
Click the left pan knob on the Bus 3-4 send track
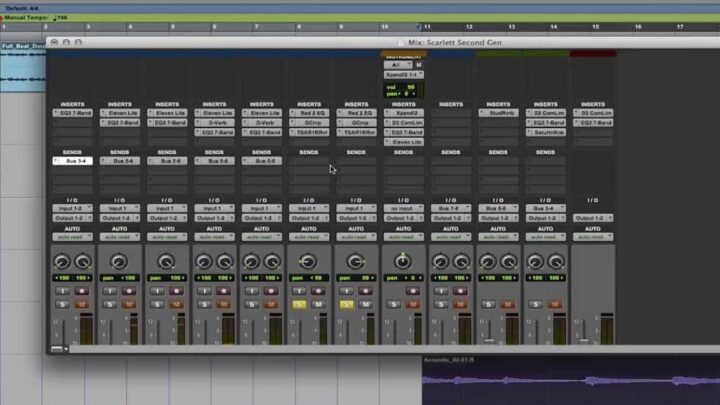[62, 262]
